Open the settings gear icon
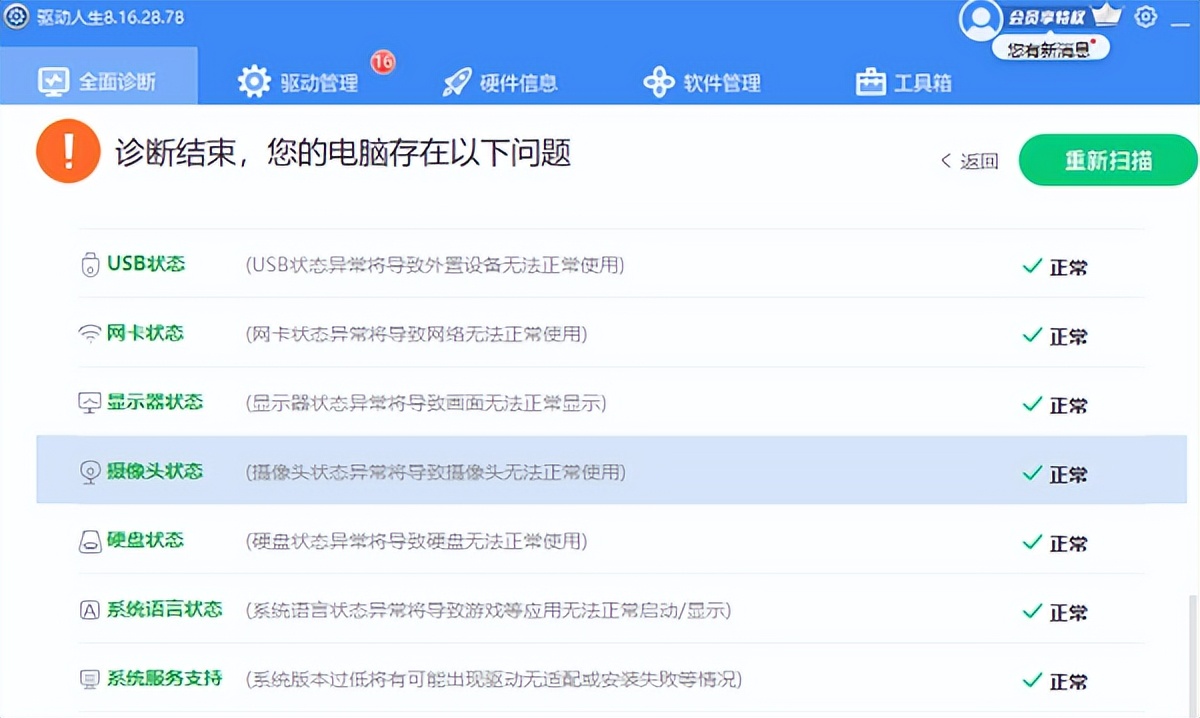Image resolution: width=1200 pixels, height=718 pixels. (x=1145, y=16)
